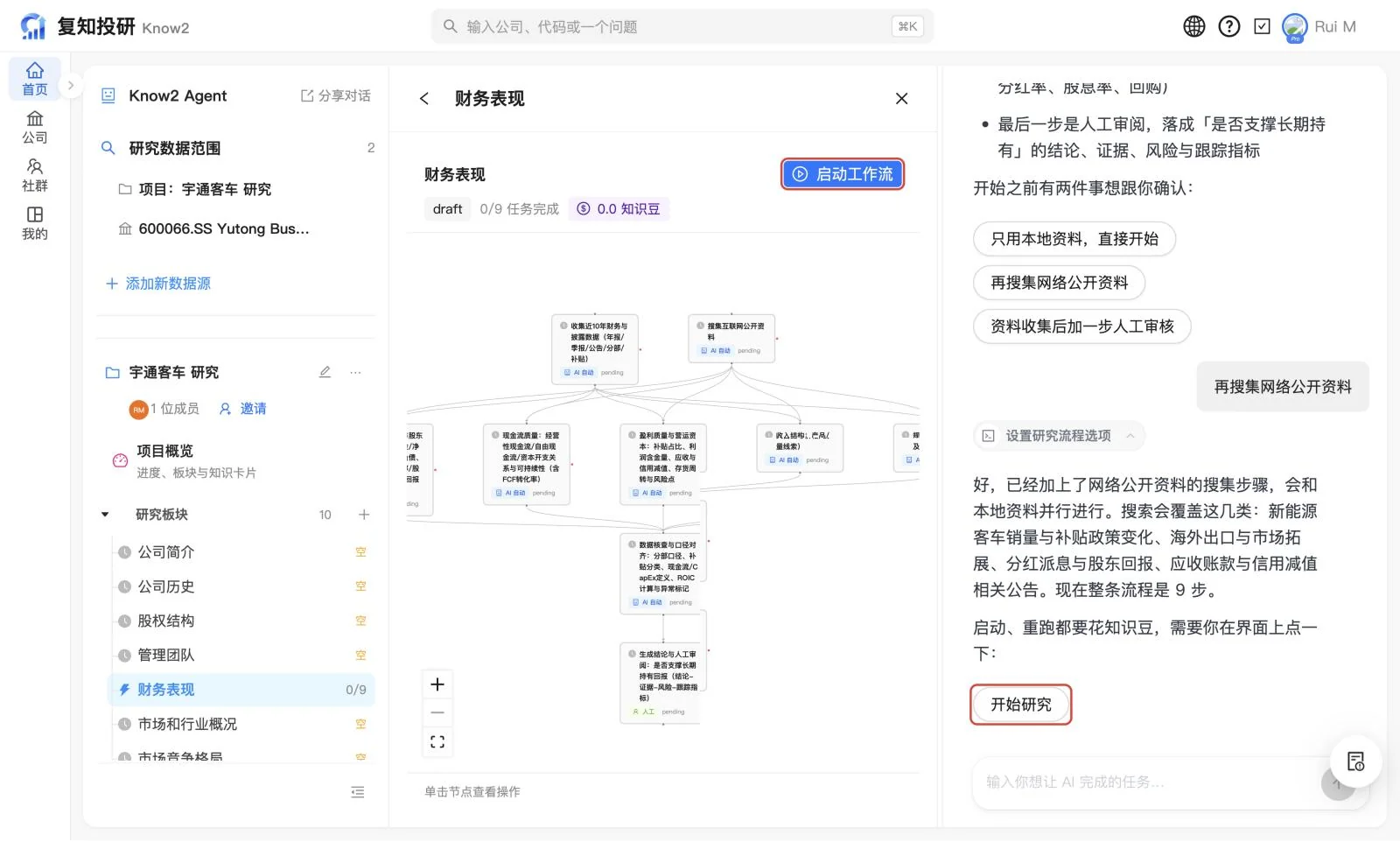Viewport: 1400px width, 842px height.
Task: Click the checklist tasks icon in header
Action: click(1262, 27)
